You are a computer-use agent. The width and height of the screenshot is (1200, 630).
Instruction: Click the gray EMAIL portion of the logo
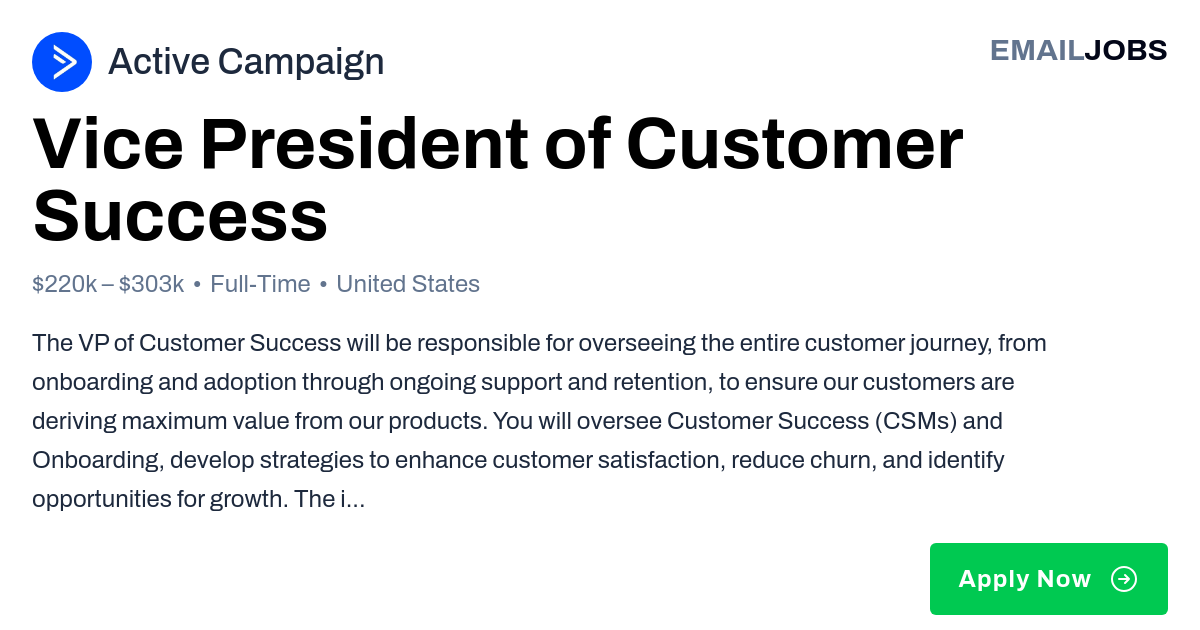[x=1037, y=50]
